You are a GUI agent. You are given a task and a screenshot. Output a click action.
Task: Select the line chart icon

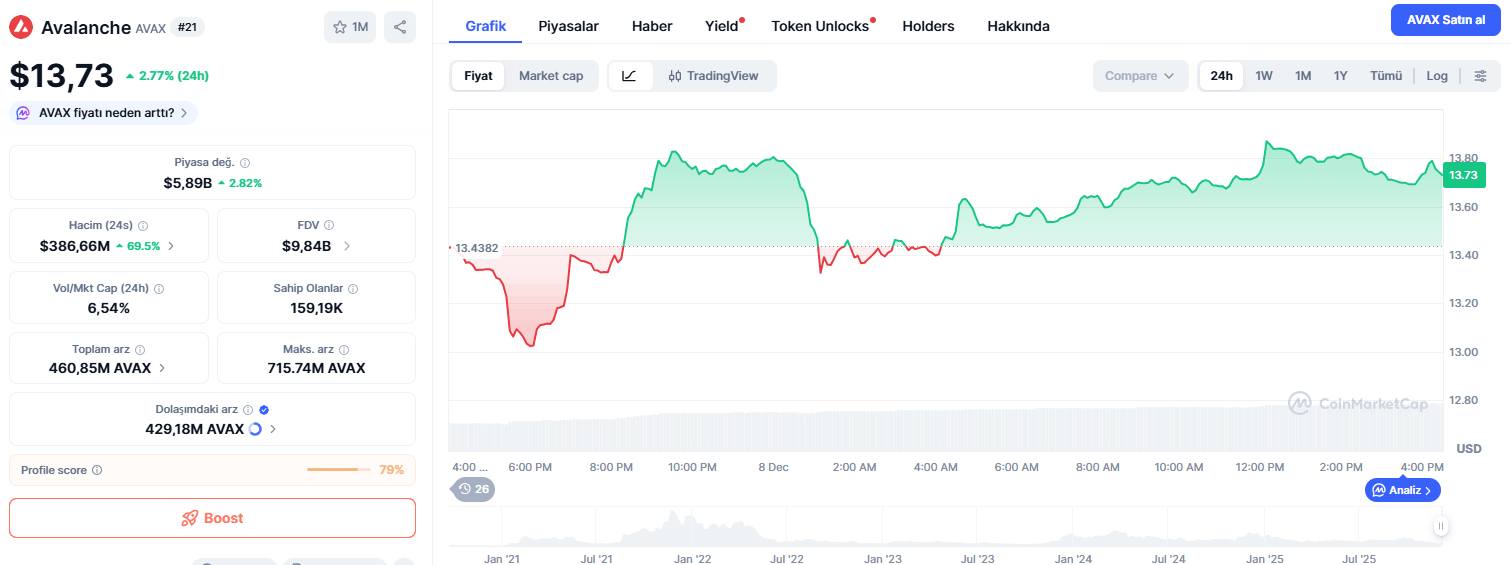[630, 76]
